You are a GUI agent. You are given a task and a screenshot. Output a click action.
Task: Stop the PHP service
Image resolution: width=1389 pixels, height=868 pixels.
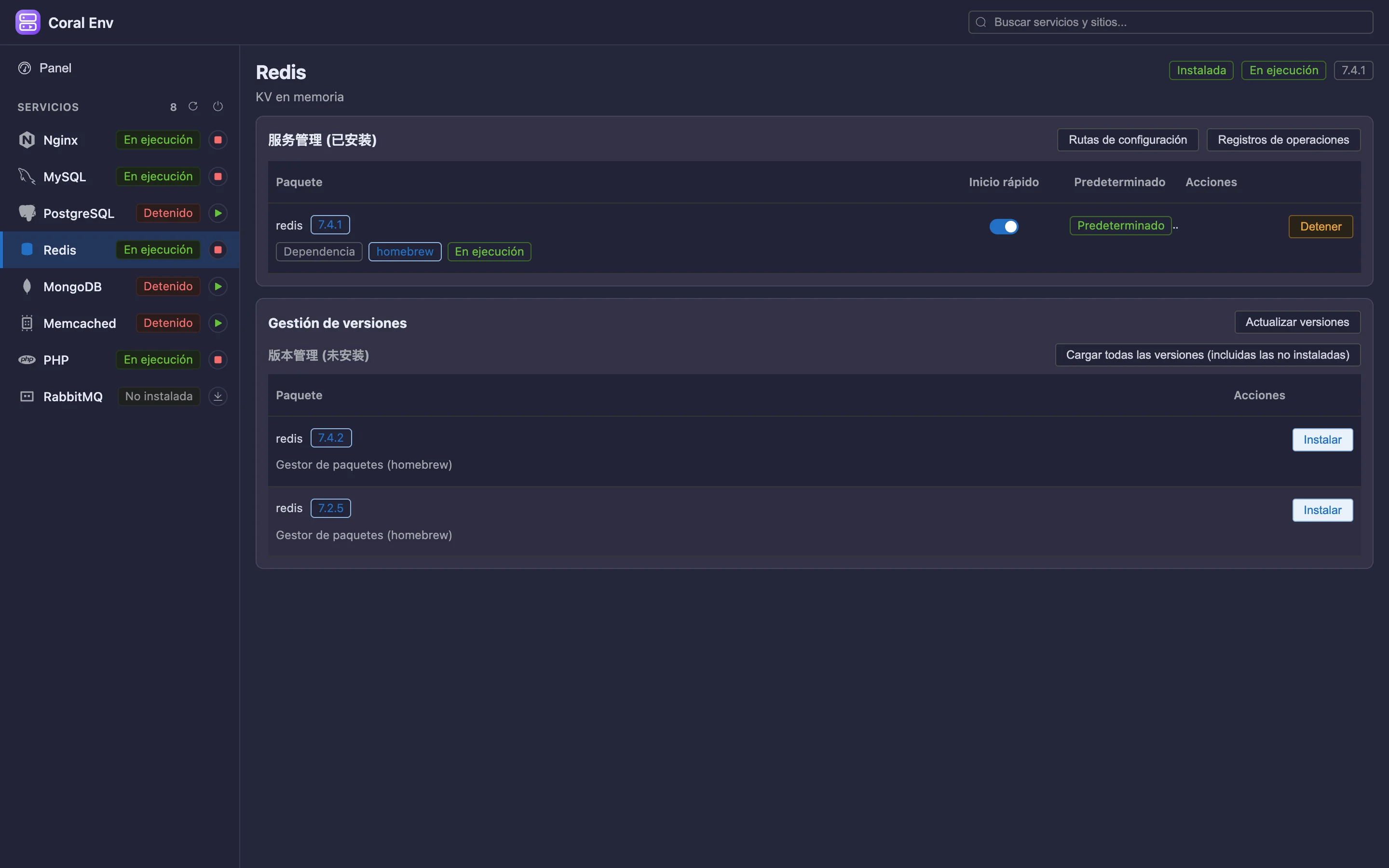tap(218, 360)
